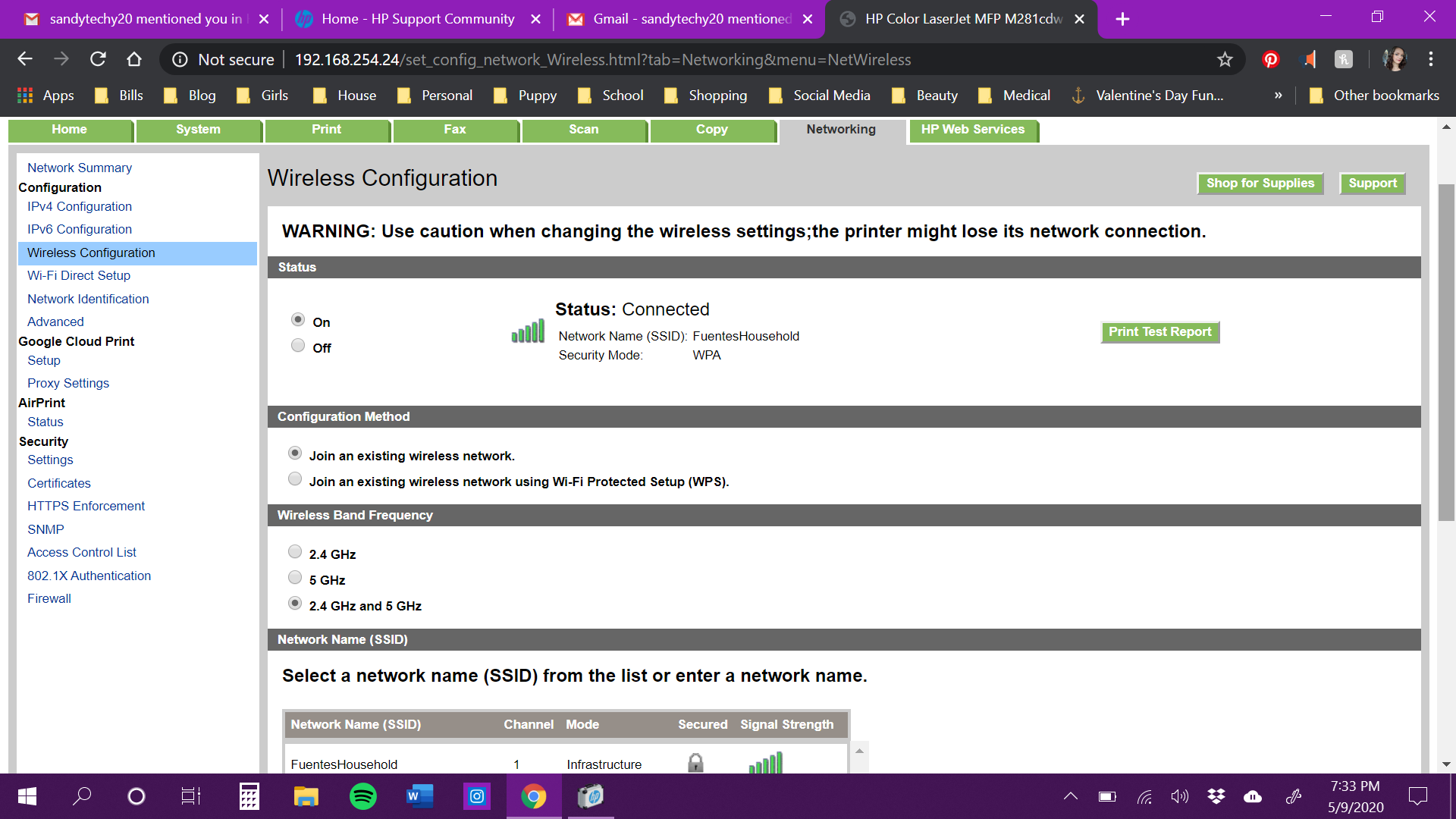Launch Spotify from the taskbar
Image resolution: width=1456 pixels, height=819 pixels.
point(363,796)
